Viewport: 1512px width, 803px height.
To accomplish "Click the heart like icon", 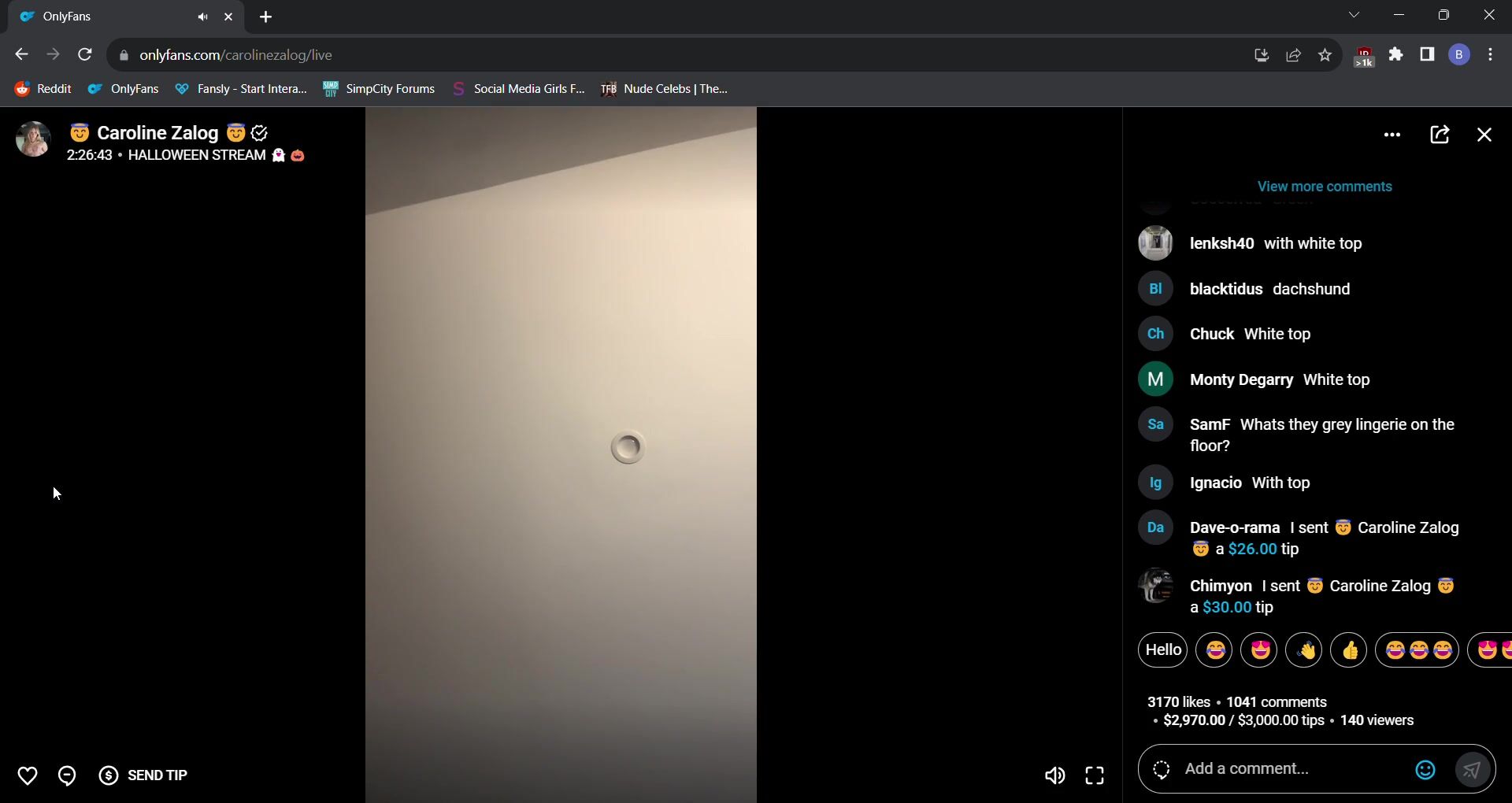I will pyautogui.click(x=28, y=775).
